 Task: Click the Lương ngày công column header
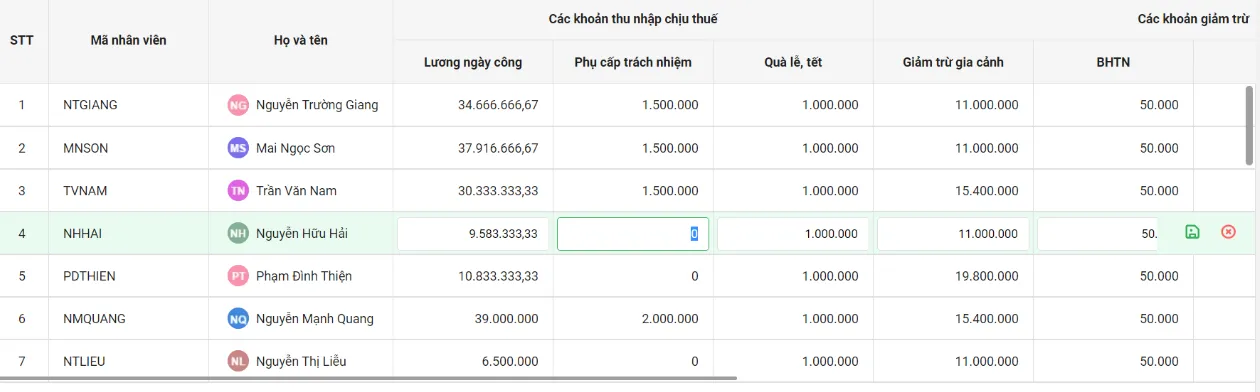click(x=473, y=62)
